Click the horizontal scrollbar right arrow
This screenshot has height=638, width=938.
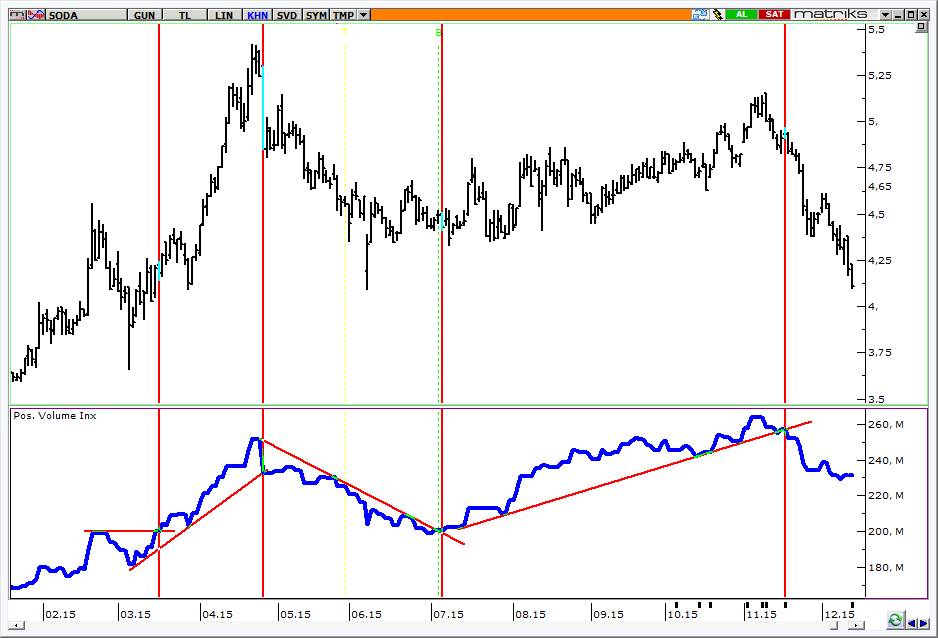[857, 625]
